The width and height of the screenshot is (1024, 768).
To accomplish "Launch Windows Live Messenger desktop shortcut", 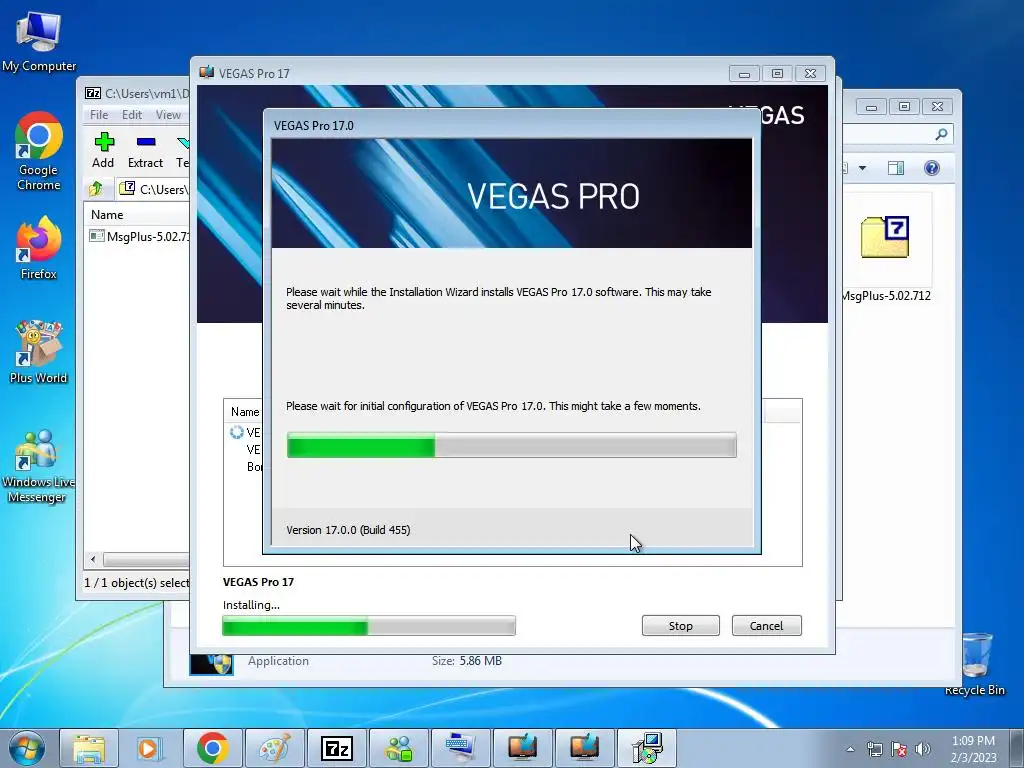I will pos(39,466).
